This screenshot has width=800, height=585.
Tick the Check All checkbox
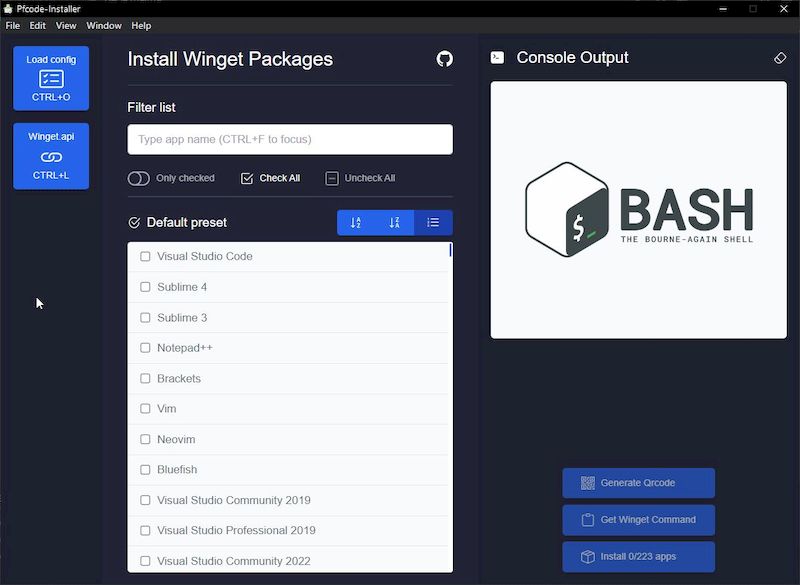coord(245,177)
